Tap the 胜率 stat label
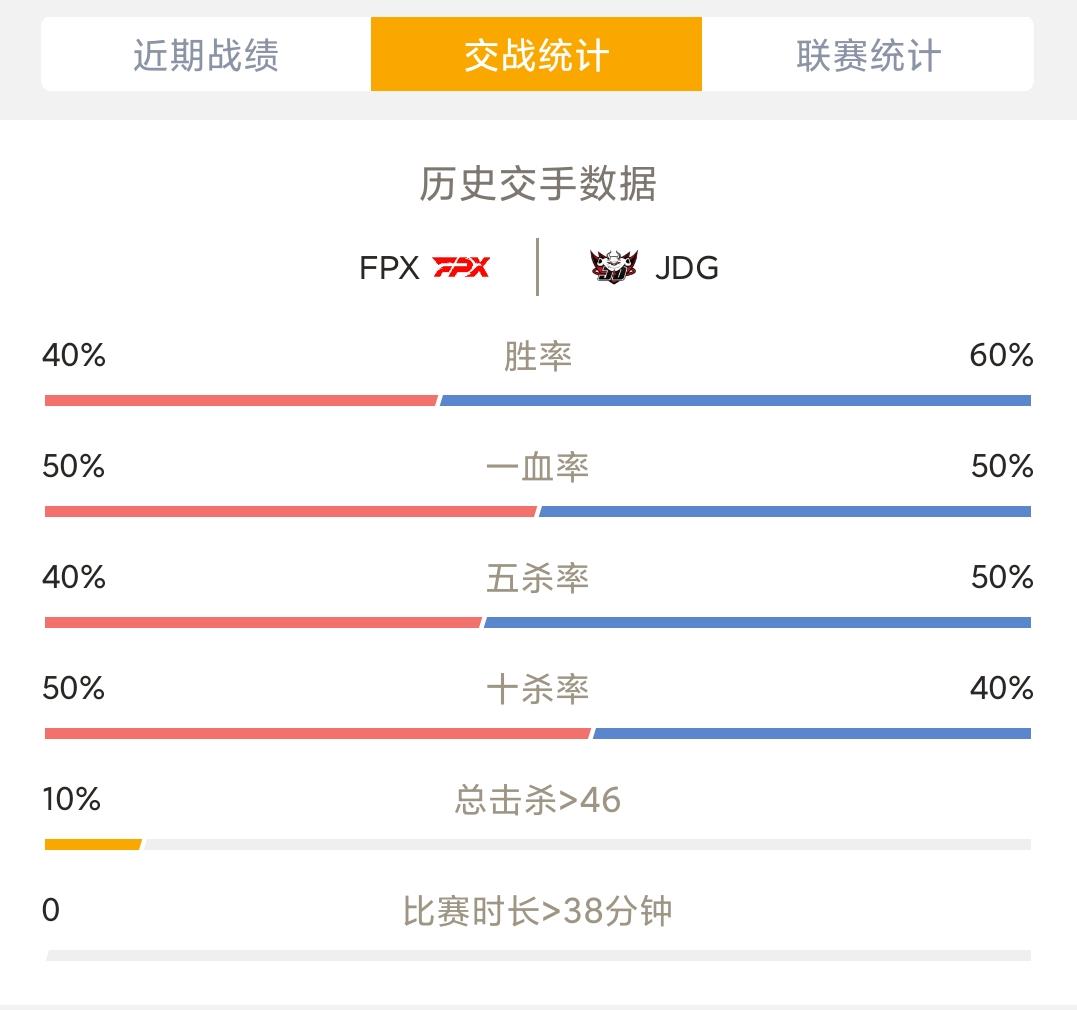 coord(538,357)
